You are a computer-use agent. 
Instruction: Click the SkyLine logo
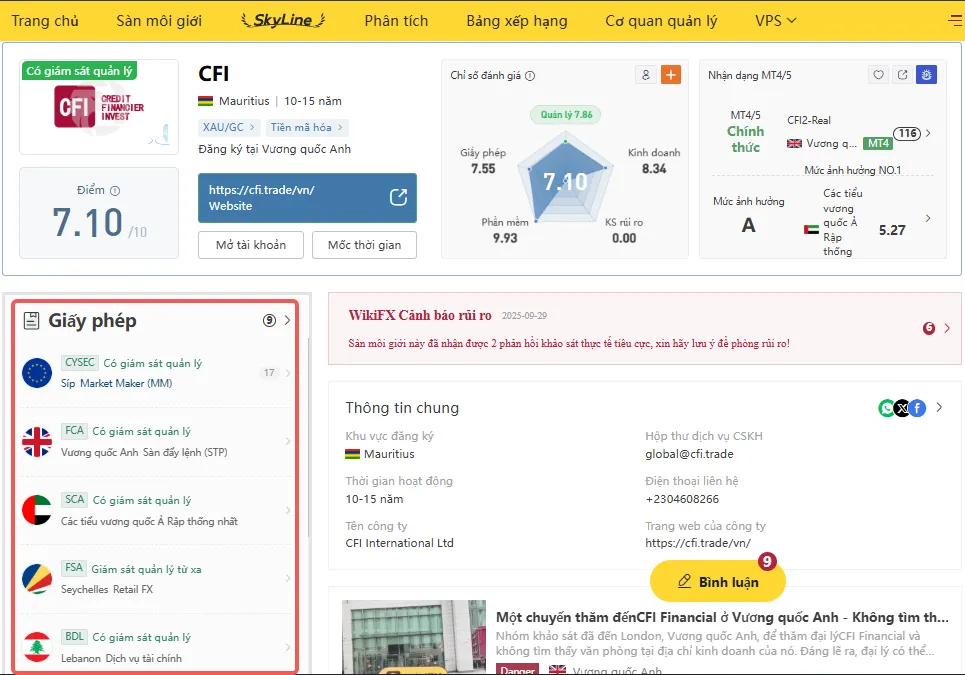point(283,20)
